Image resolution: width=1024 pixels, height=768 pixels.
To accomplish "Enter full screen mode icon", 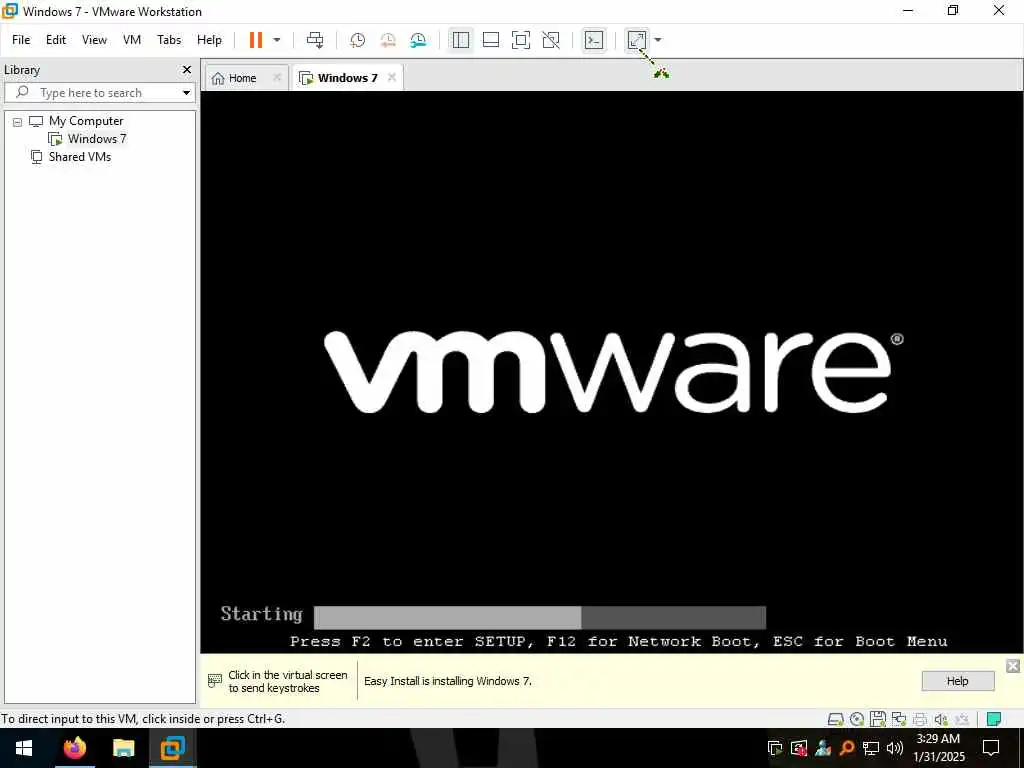I will [520, 40].
